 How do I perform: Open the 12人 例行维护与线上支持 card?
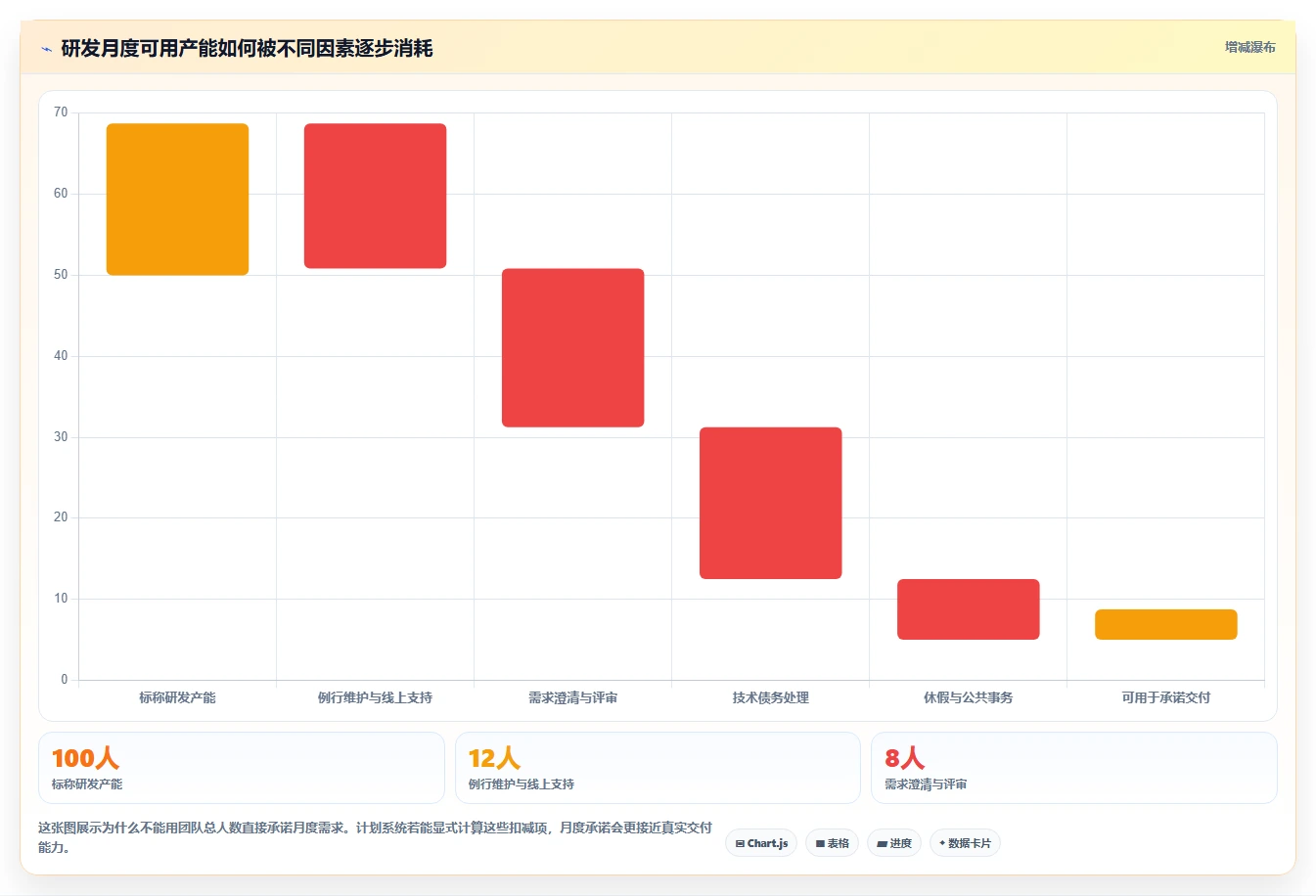(x=658, y=768)
